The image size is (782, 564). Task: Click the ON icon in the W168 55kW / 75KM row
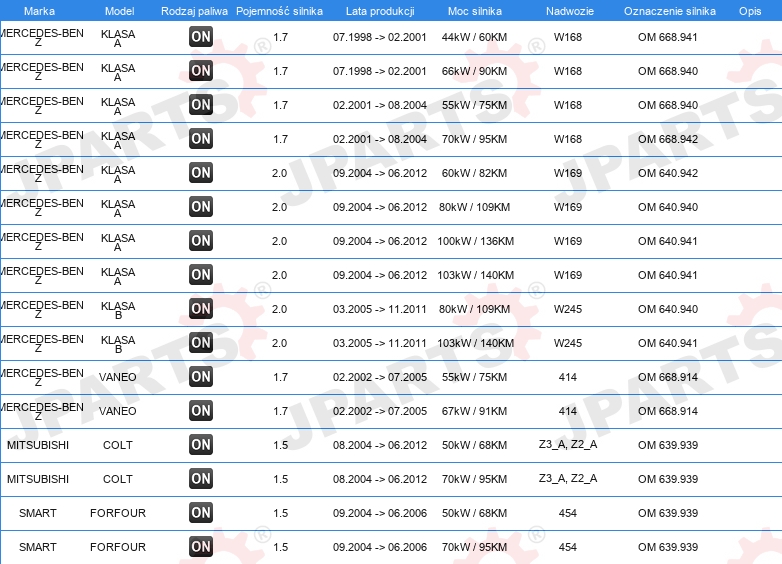pyautogui.click(x=201, y=105)
